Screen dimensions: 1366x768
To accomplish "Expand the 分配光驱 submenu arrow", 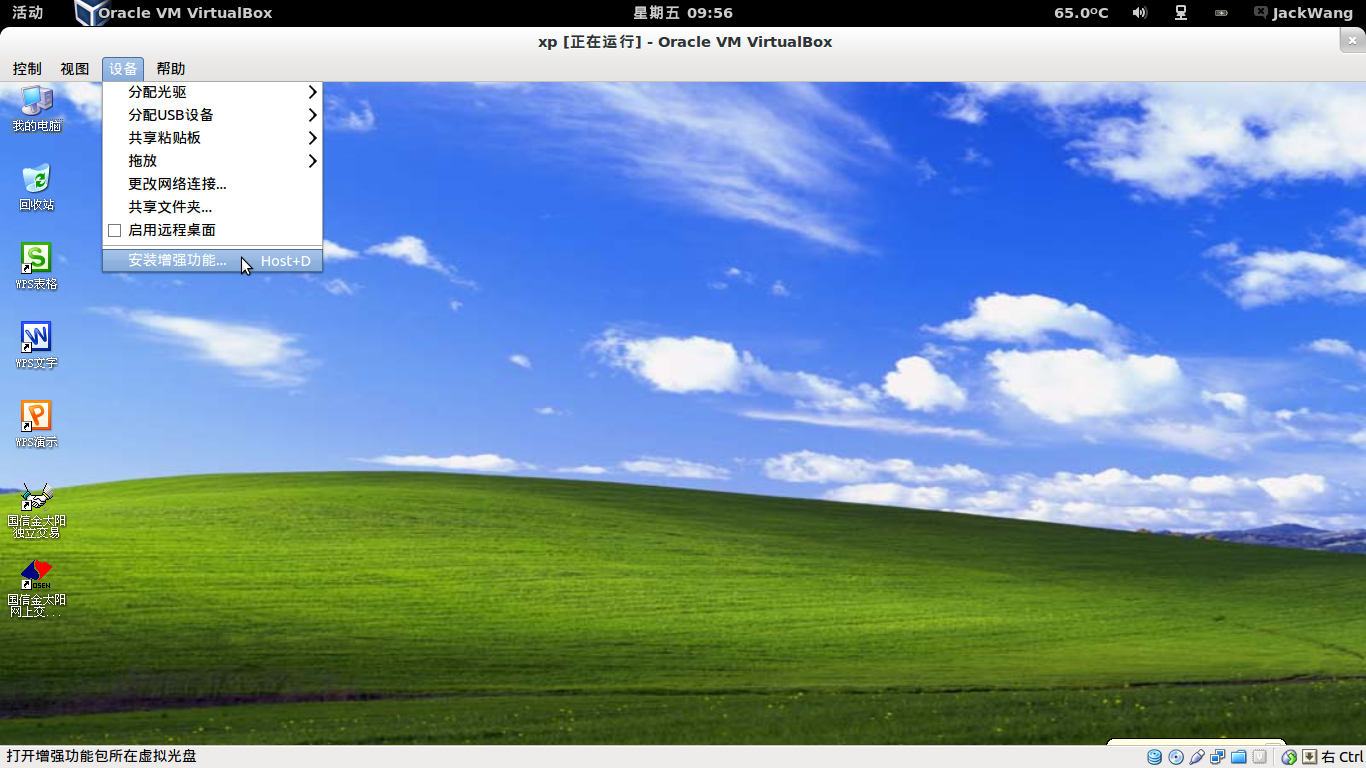I will pyautogui.click(x=312, y=92).
